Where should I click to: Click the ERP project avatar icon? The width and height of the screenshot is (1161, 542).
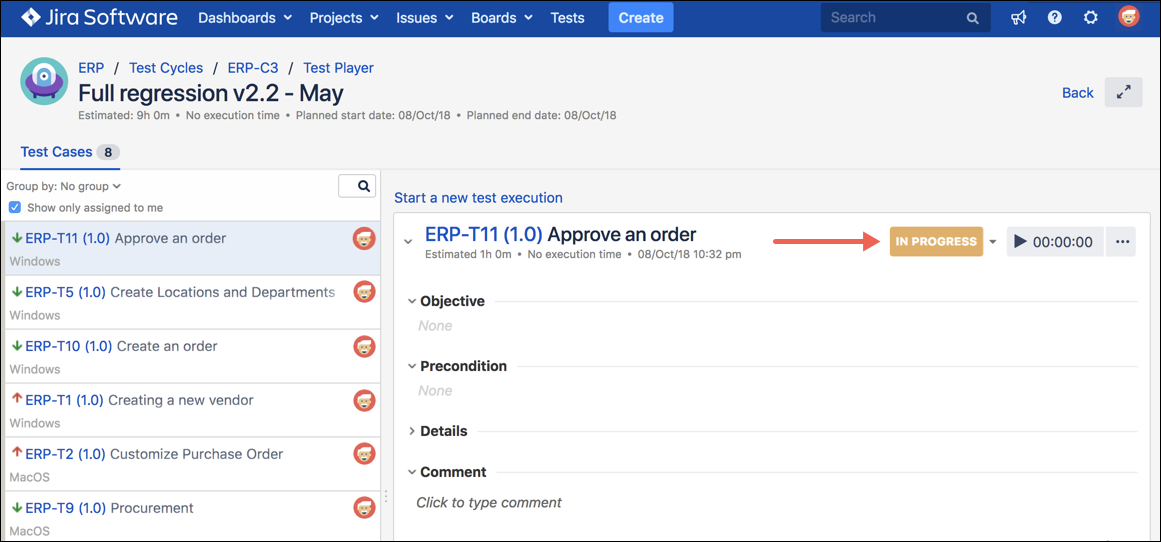tap(44, 82)
